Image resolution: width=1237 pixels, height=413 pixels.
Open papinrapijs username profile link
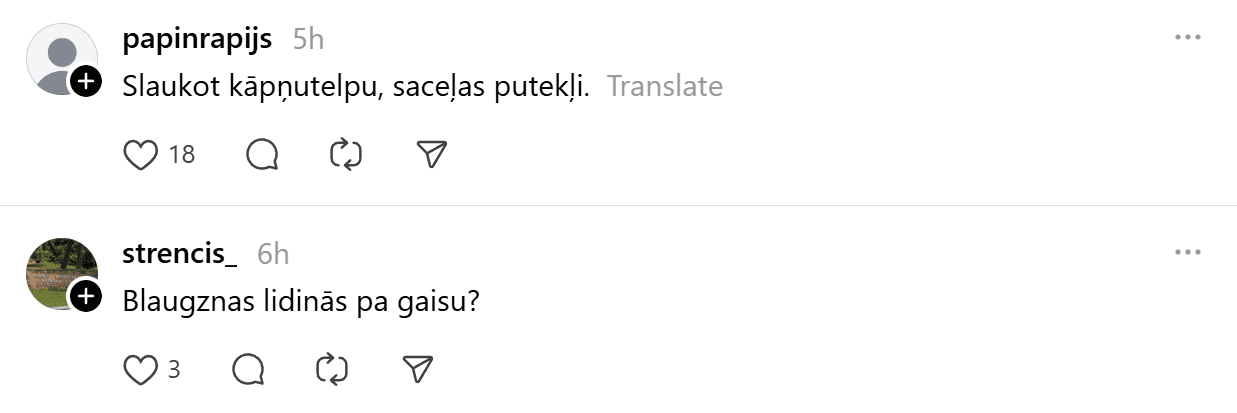point(197,39)
